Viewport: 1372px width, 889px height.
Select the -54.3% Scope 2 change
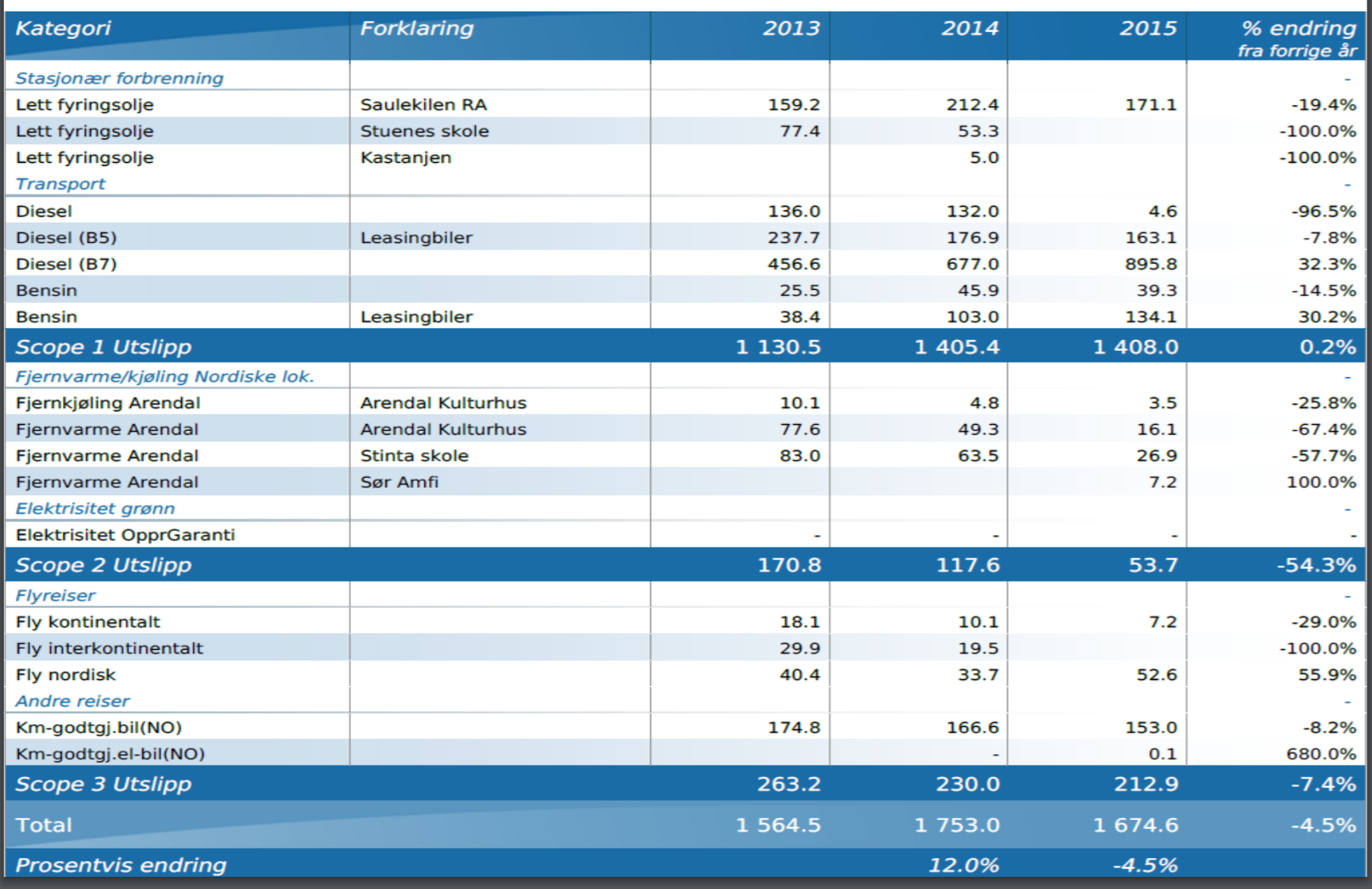point(1317,565)
